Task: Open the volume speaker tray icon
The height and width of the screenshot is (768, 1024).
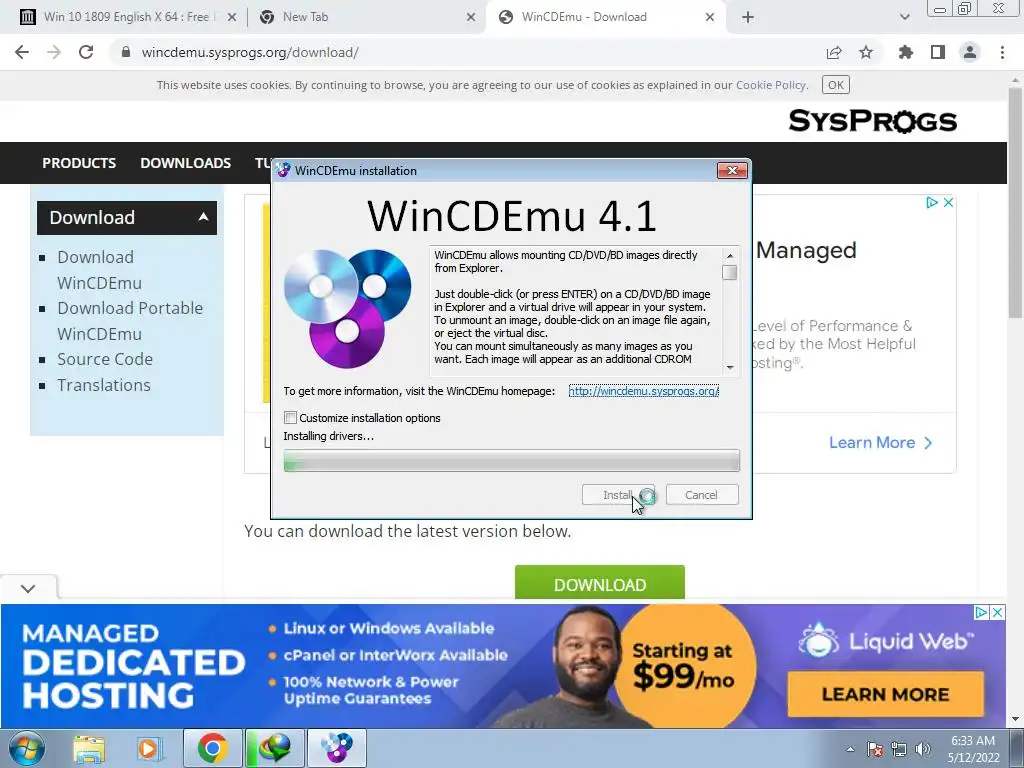Action: tap(923, 749)
